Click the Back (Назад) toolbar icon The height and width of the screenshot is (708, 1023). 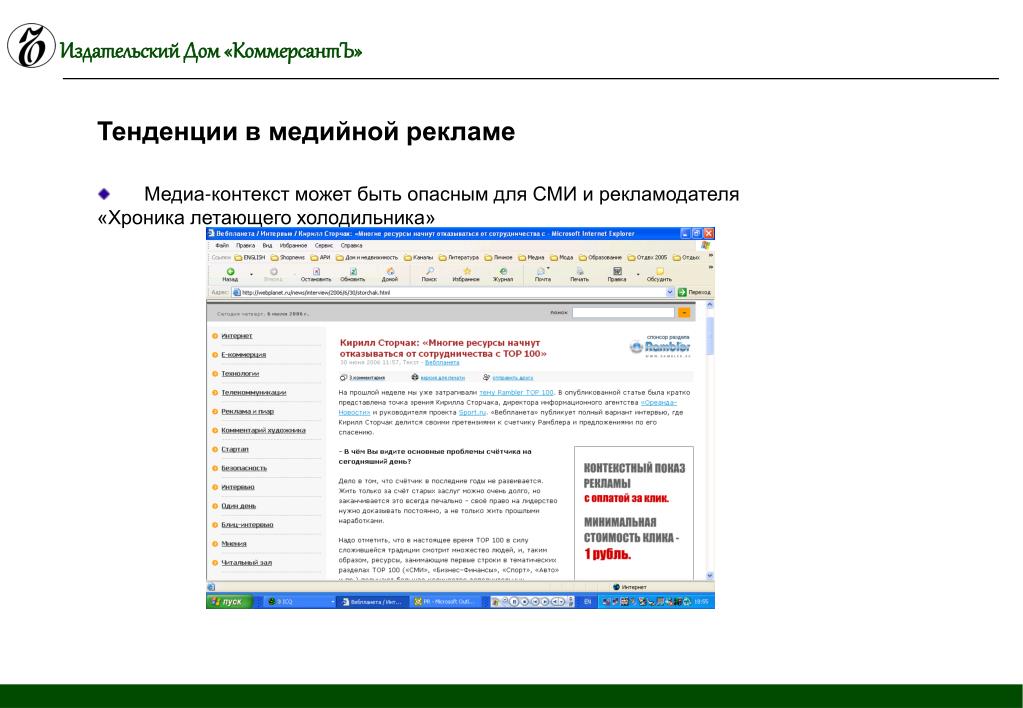[230, 271]
